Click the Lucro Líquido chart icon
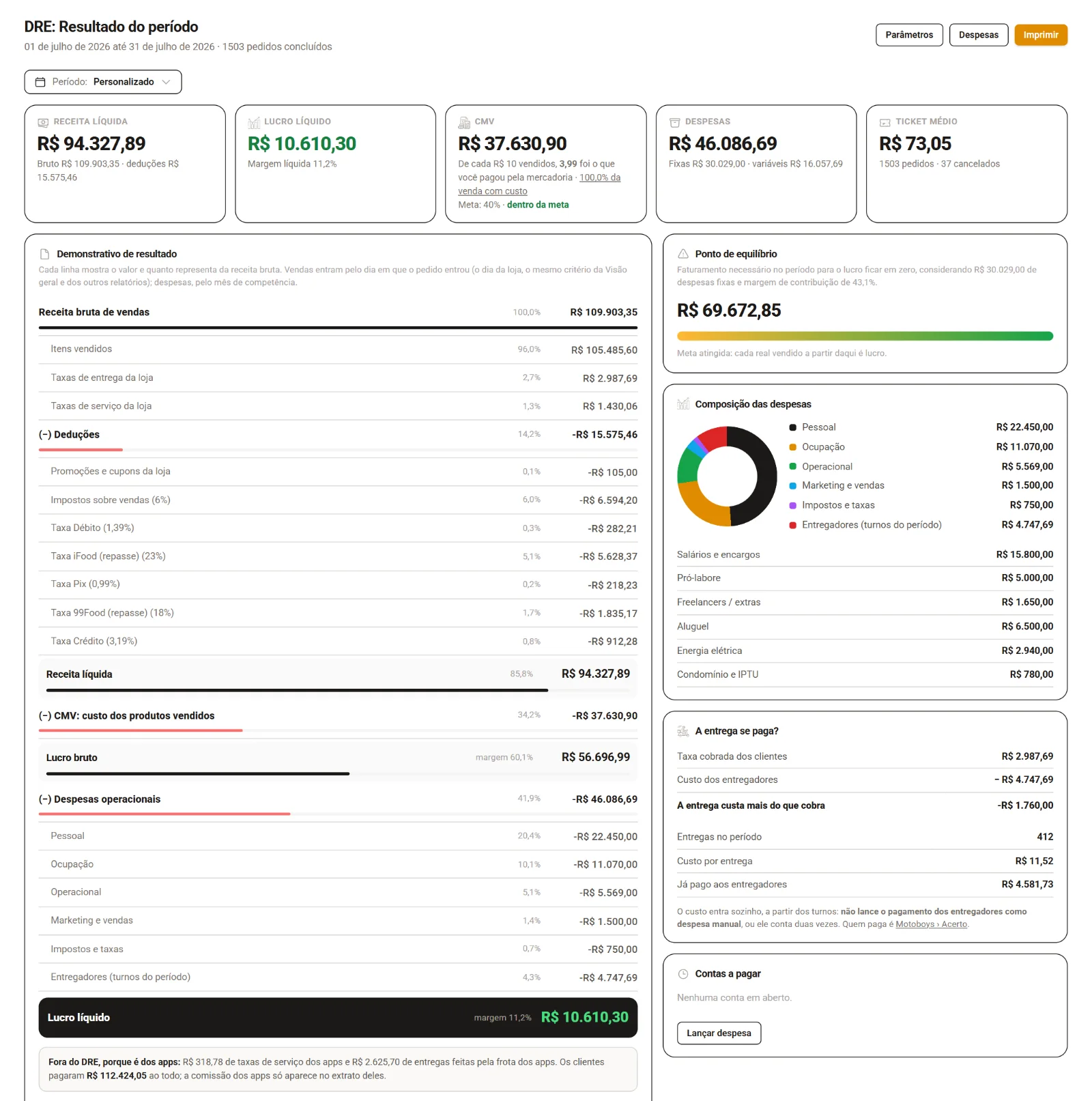This screenshot has height=1101, width=1092. (254, 122)
